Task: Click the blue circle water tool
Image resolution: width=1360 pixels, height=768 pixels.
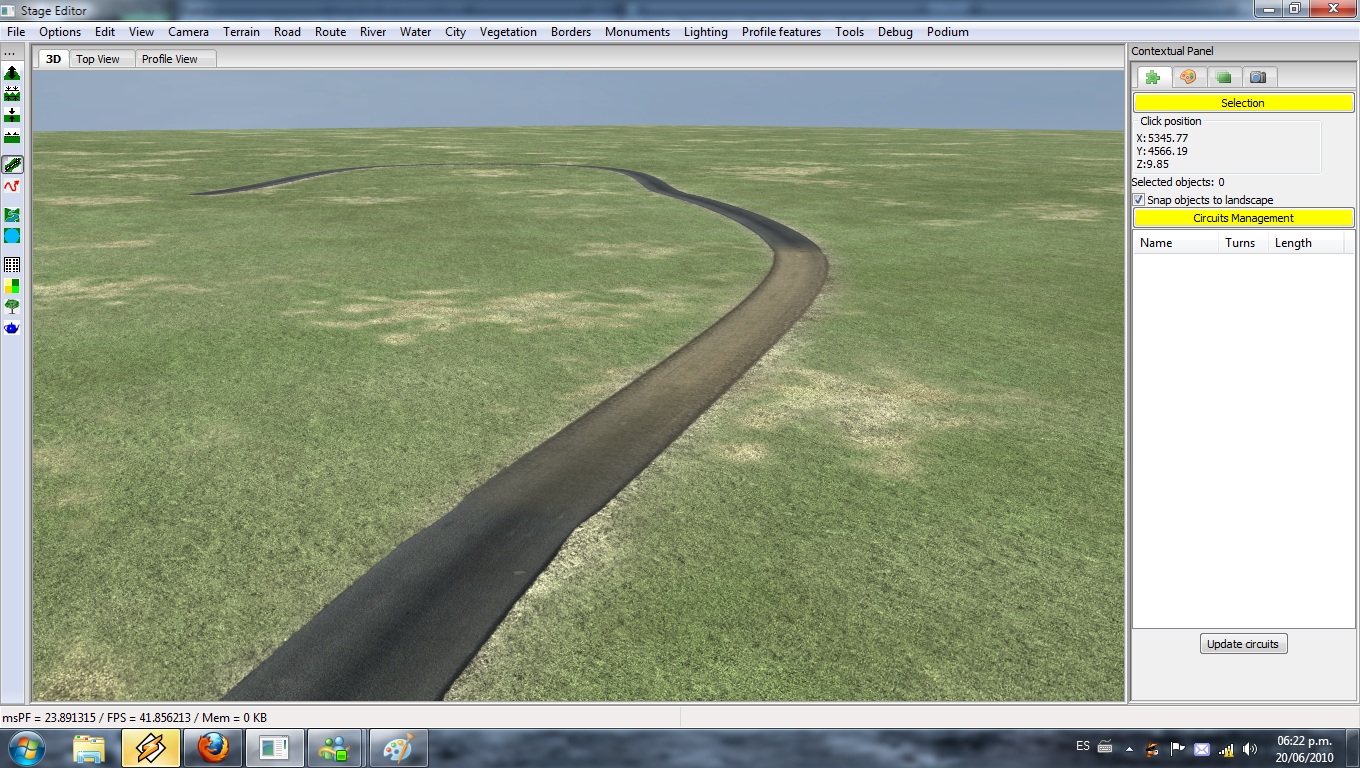Action: (x=12, y=236)
